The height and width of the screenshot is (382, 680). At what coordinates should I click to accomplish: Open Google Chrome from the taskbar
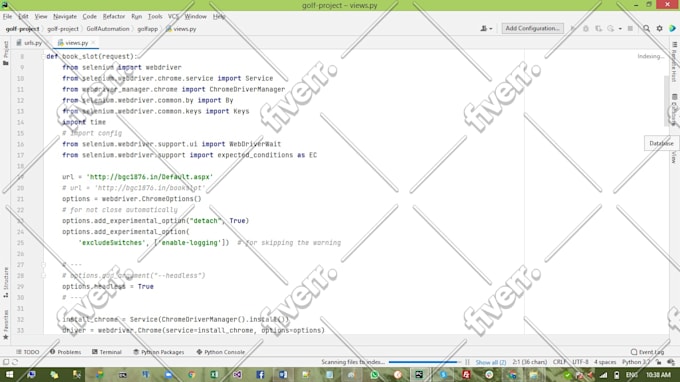(191, 375)
